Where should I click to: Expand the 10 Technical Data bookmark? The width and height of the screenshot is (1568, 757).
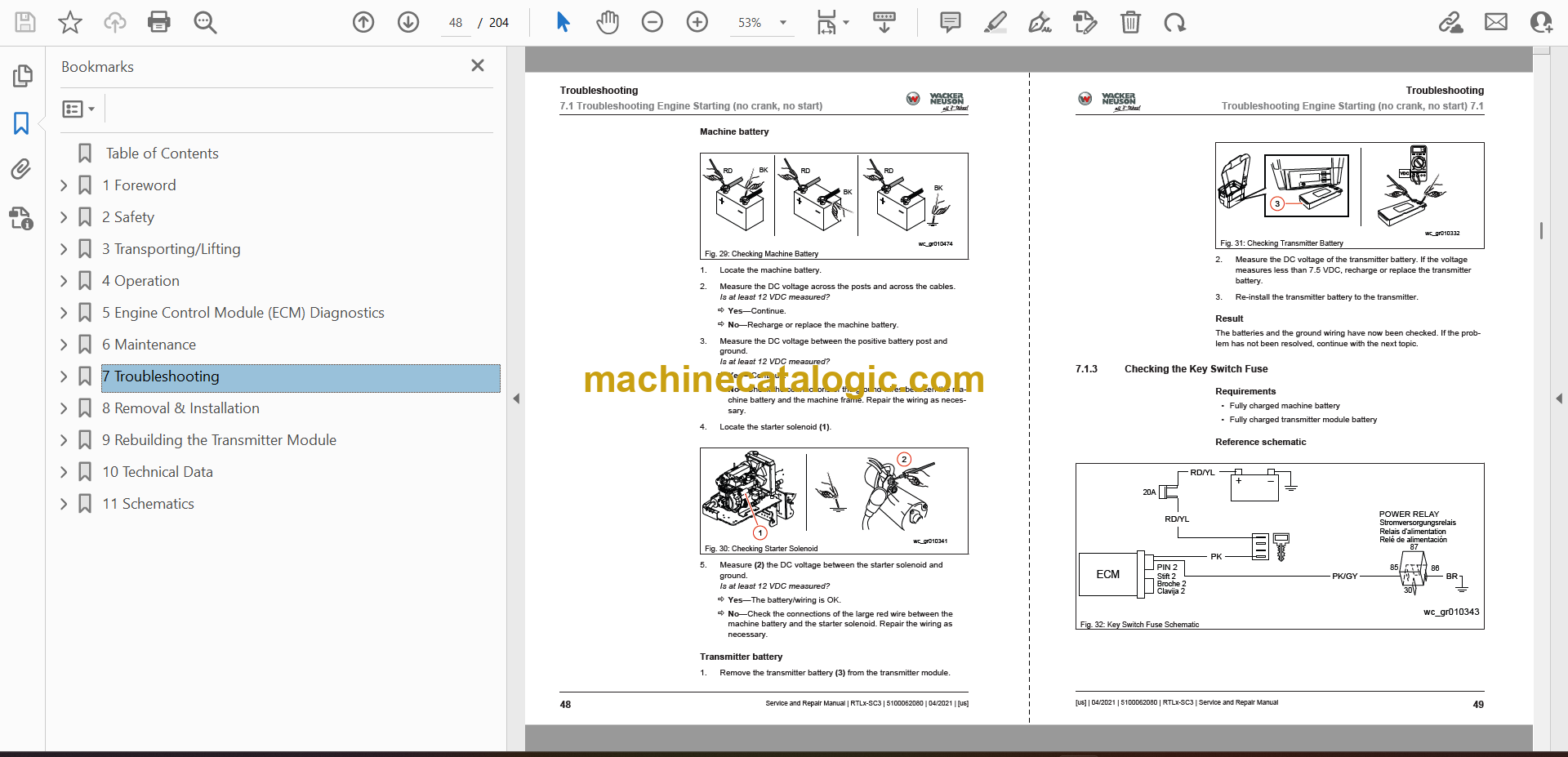tap(64, 472)
